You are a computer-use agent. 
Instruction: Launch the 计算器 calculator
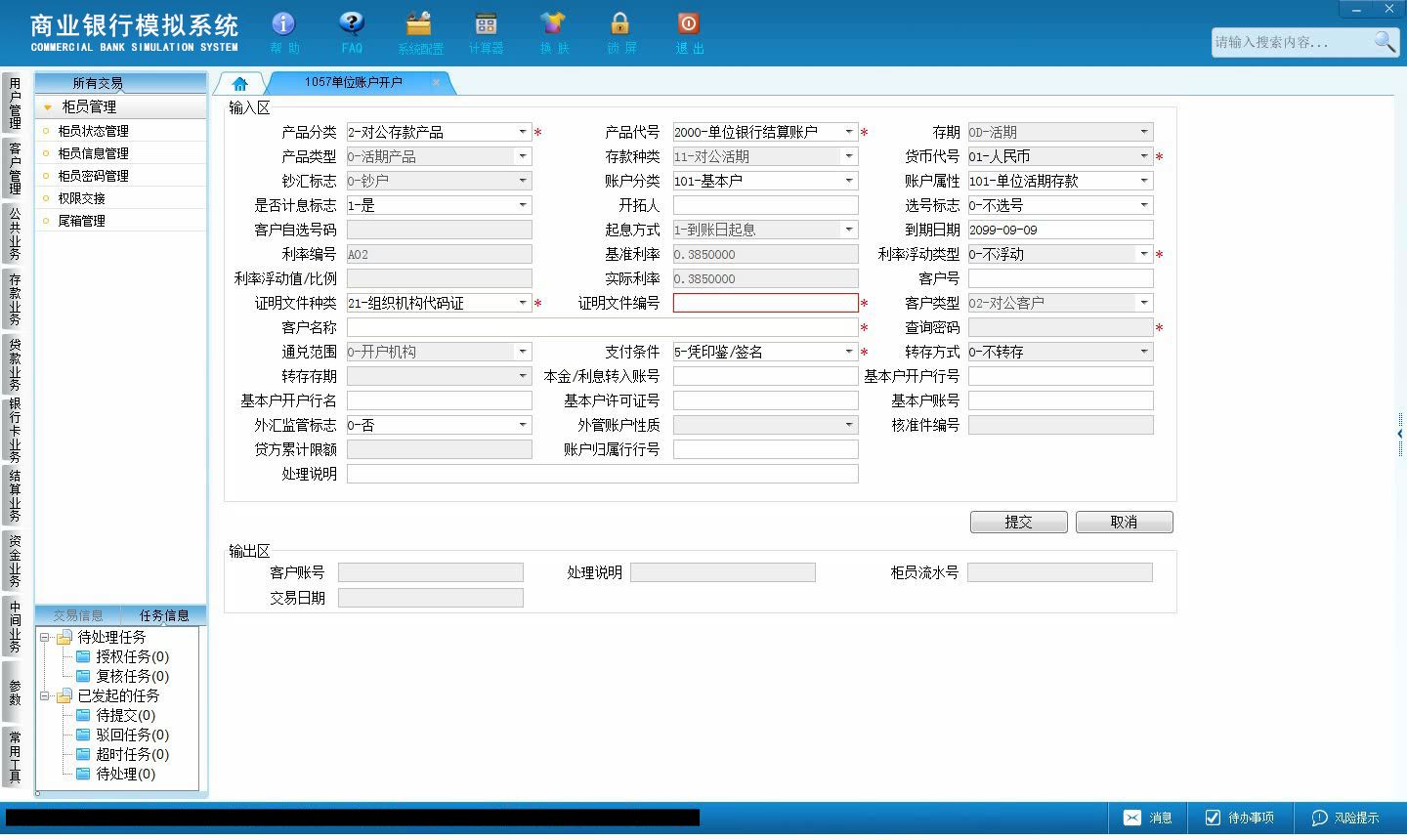point(486,31)
